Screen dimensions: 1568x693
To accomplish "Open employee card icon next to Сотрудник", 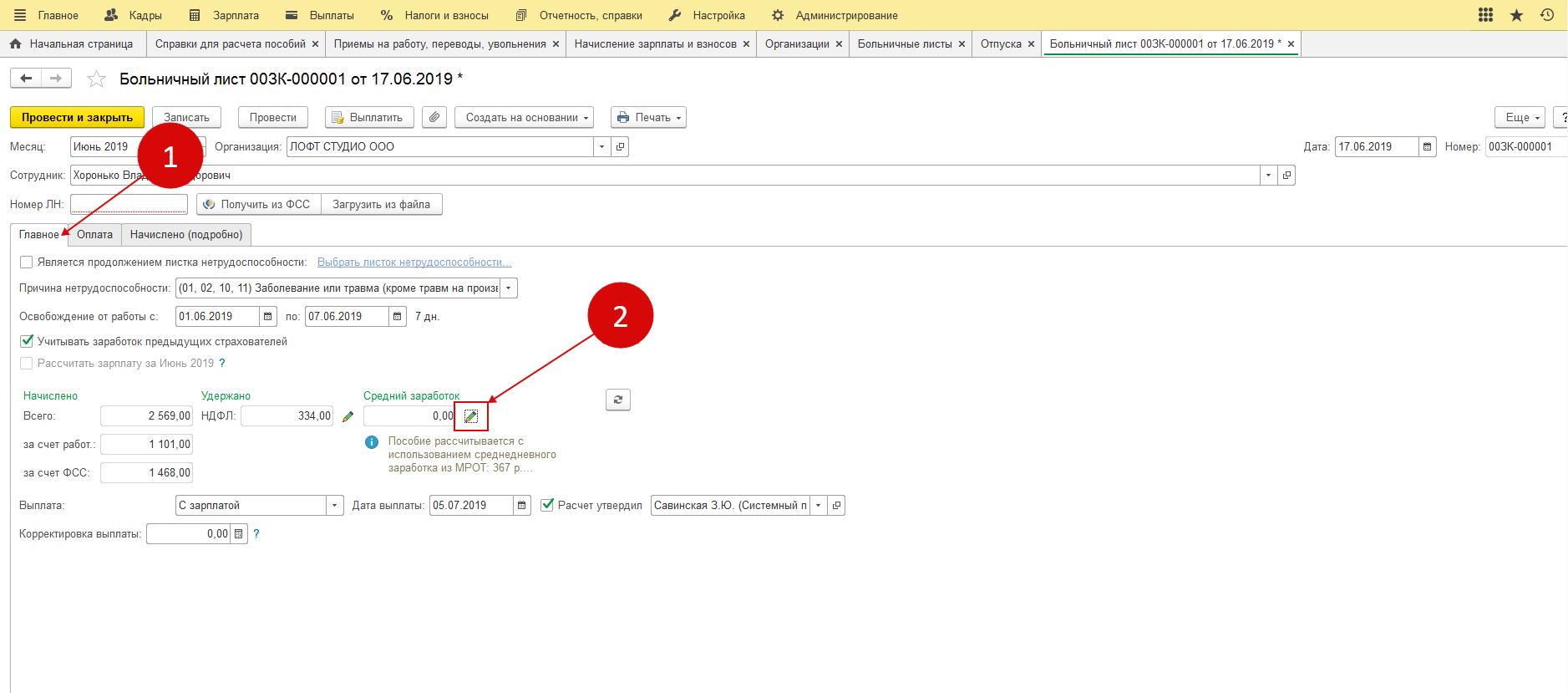I will [x=1286, y=175].
